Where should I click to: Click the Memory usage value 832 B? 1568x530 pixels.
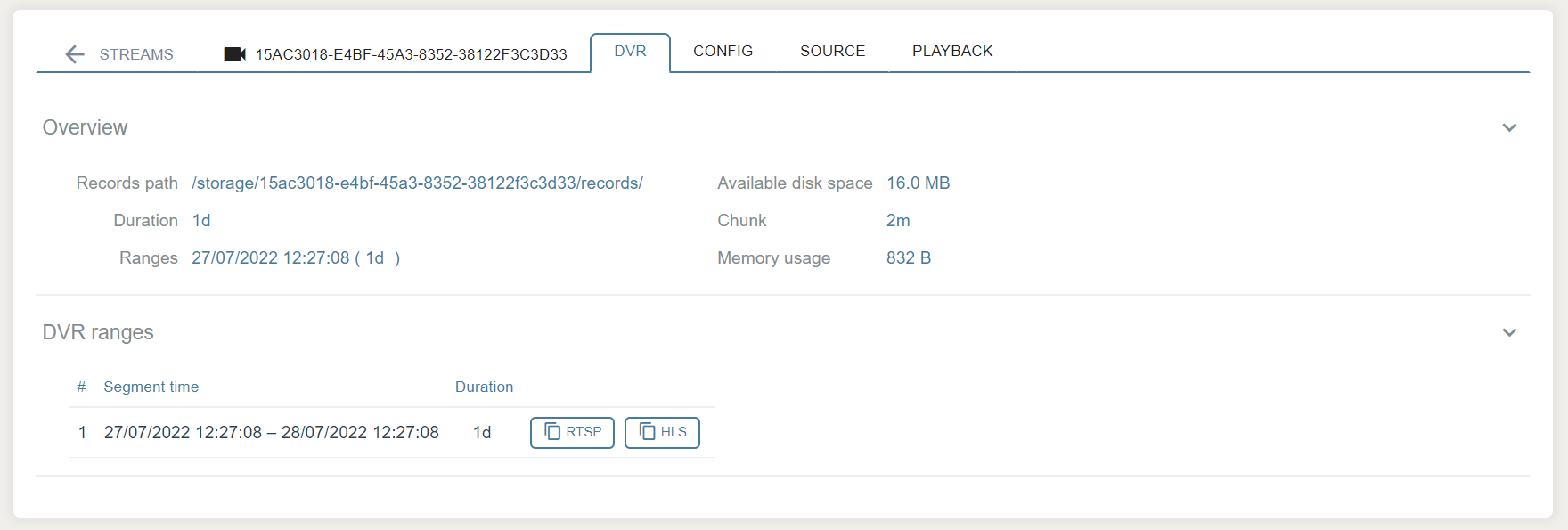[x=908, y=258]
